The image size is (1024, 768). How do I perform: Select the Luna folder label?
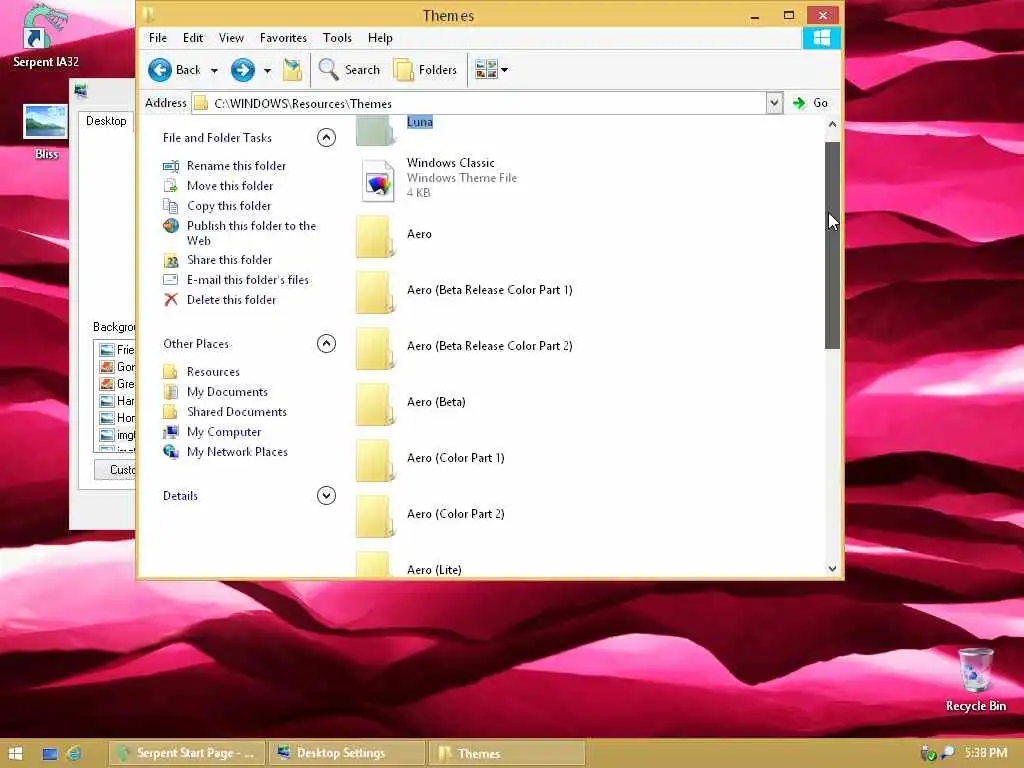tap(419, 122)
